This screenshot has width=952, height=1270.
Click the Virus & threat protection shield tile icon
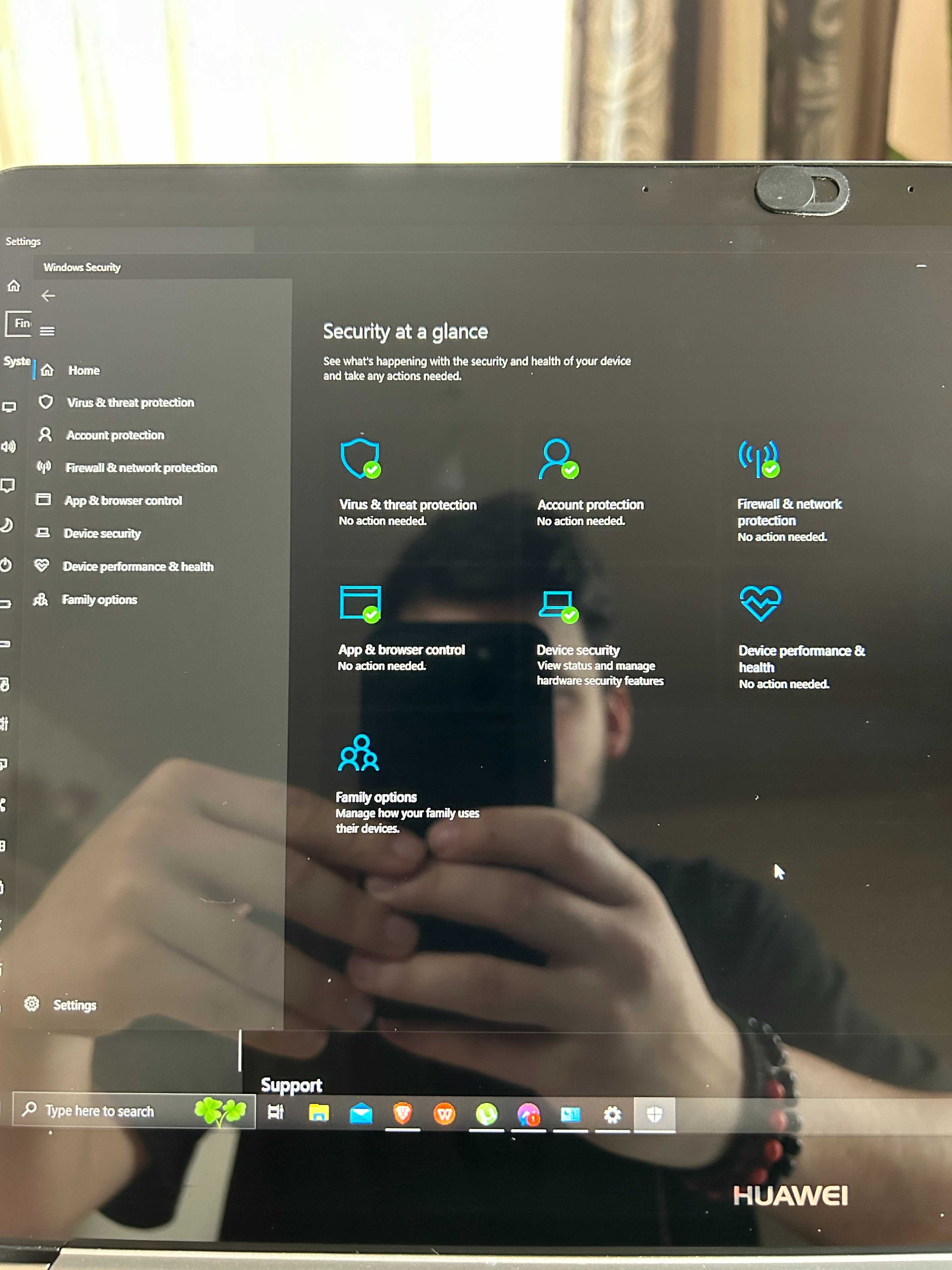point(360,459)
